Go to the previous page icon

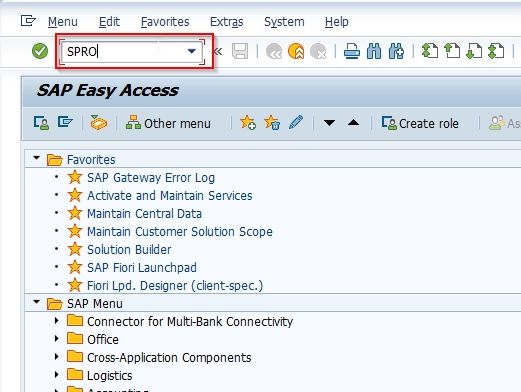pos(452,51)
